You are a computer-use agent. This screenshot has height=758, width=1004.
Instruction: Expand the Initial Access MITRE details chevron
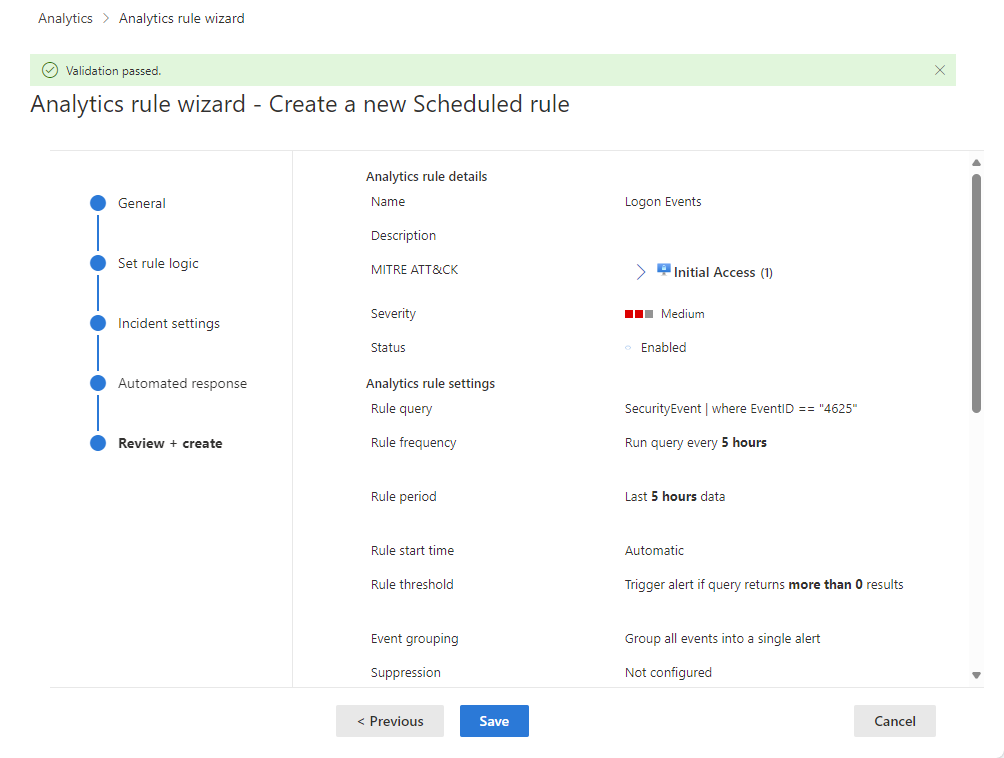pos(641,270)
